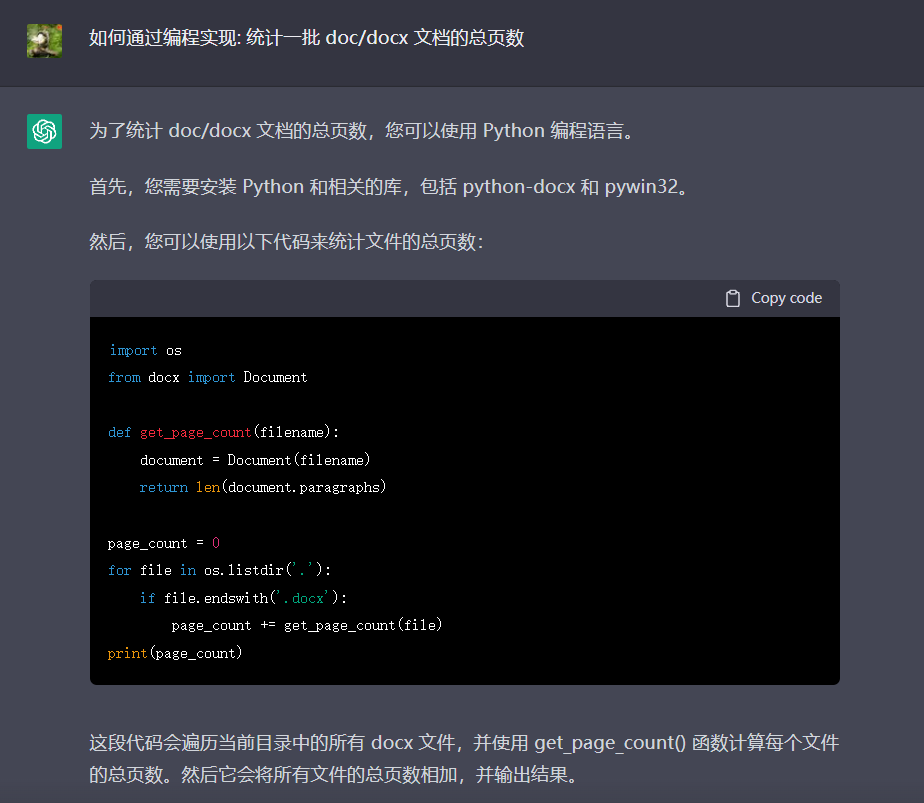This screenshot has height=803, width=924.
Task: Click the 'for file in os.listdir' line
Action: pyautogui.click(x=219, y=570)
